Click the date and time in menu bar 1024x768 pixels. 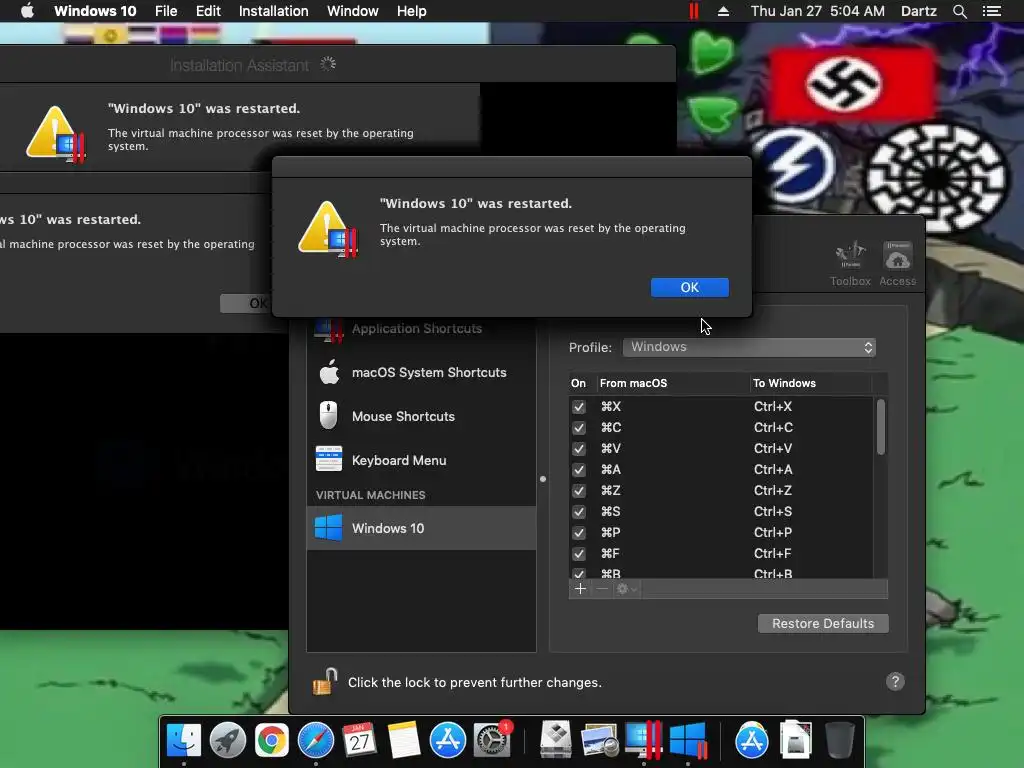818,11
